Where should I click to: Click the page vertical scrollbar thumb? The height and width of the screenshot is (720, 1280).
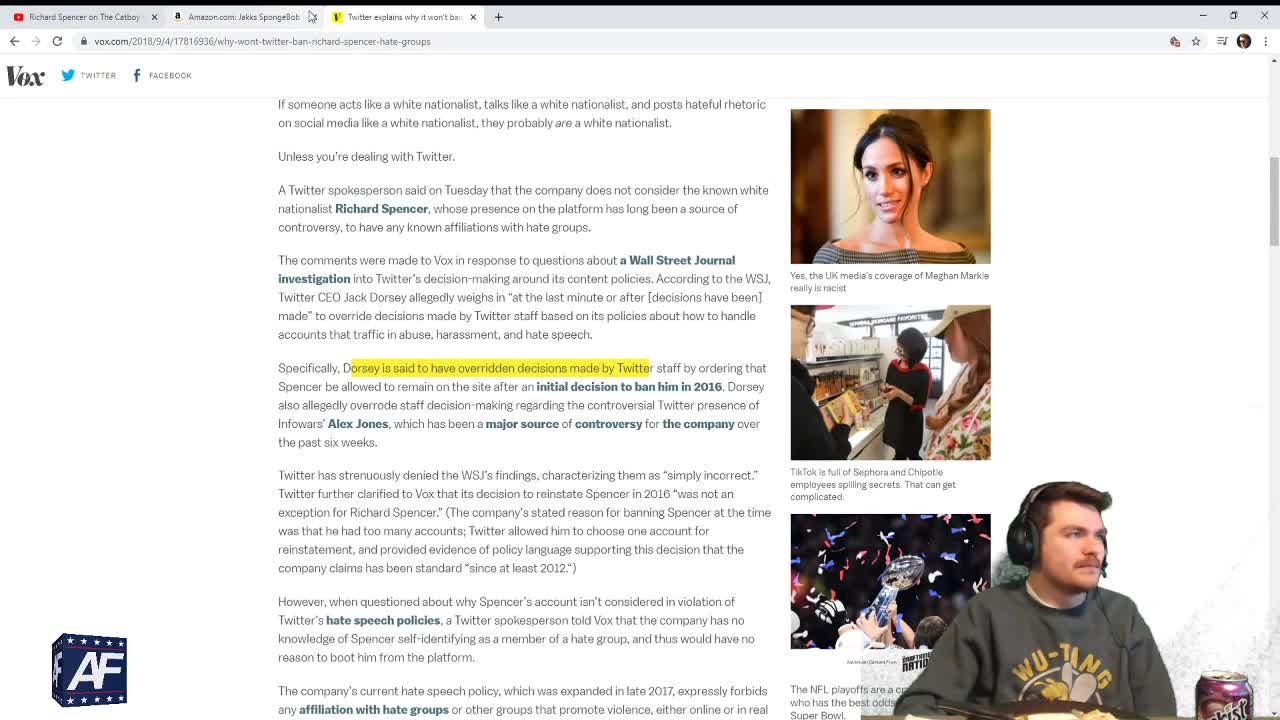pyautogui.click(x=1274, y=200)
